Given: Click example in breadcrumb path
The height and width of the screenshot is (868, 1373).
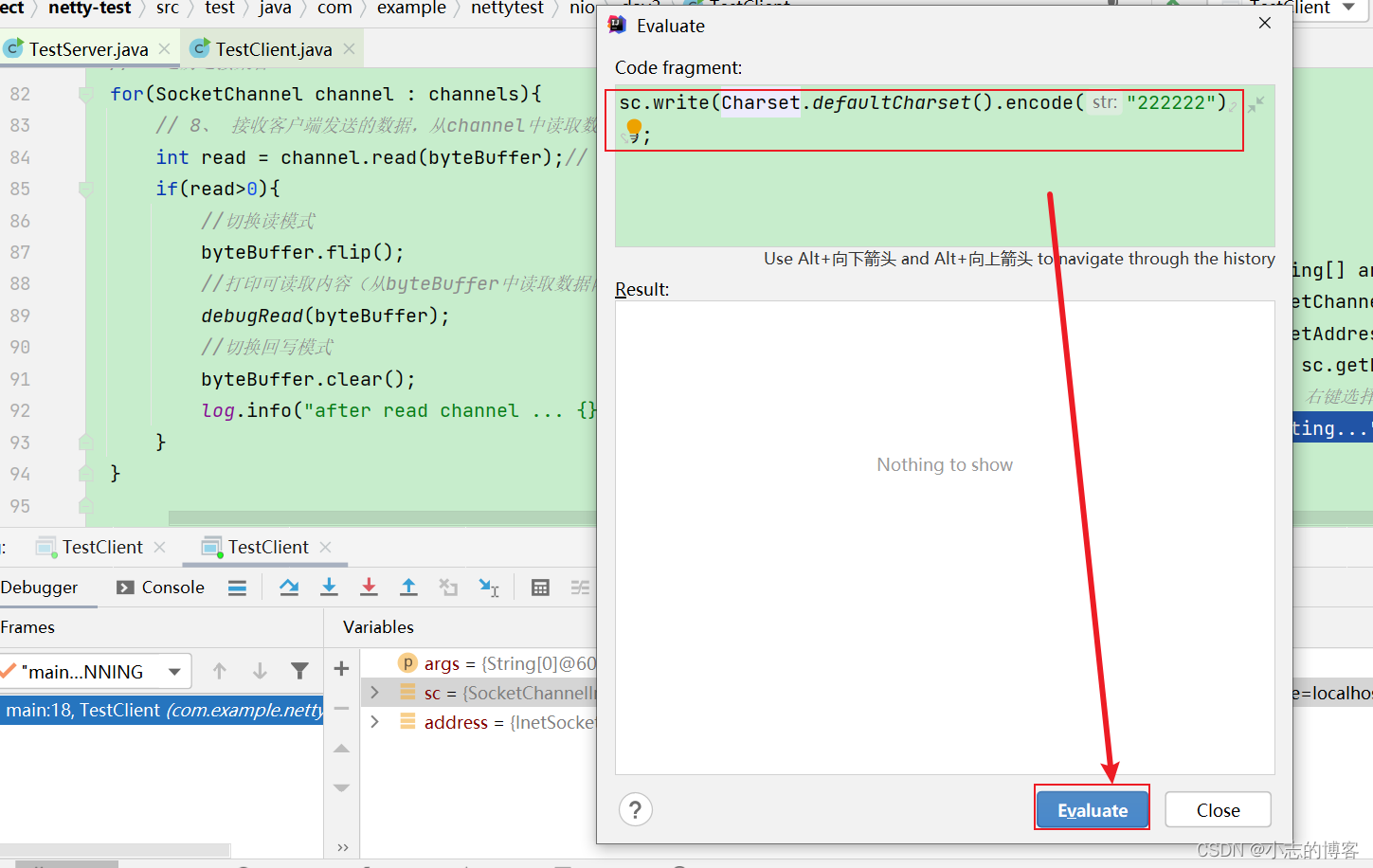Looking at the screenshot, I should tap(411, 9).
